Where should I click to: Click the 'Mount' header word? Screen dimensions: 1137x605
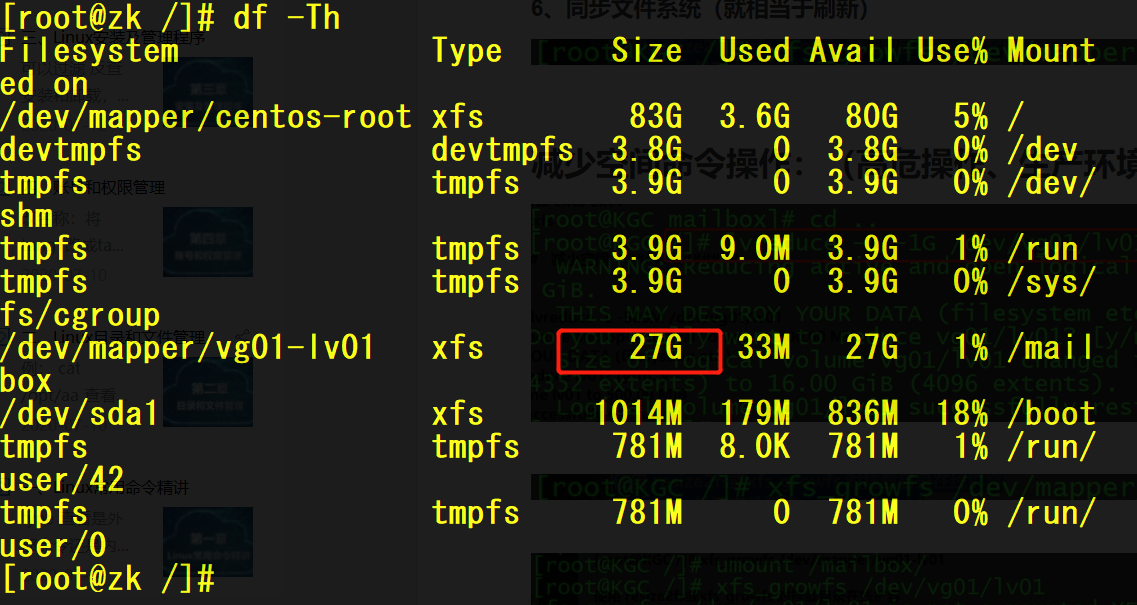[1051, 51]
